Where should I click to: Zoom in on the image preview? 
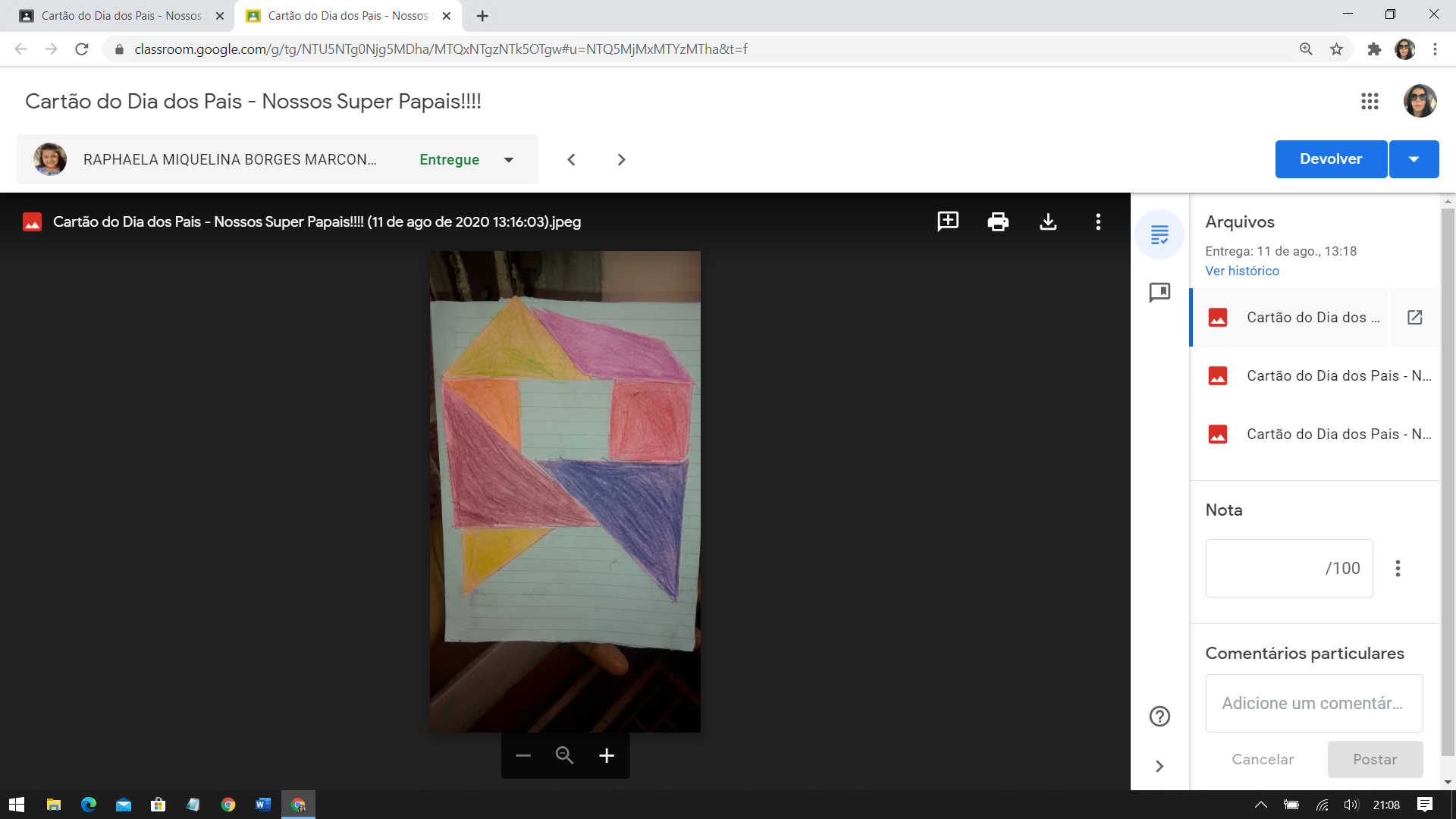pyautogui.click(x=607, y=755)
